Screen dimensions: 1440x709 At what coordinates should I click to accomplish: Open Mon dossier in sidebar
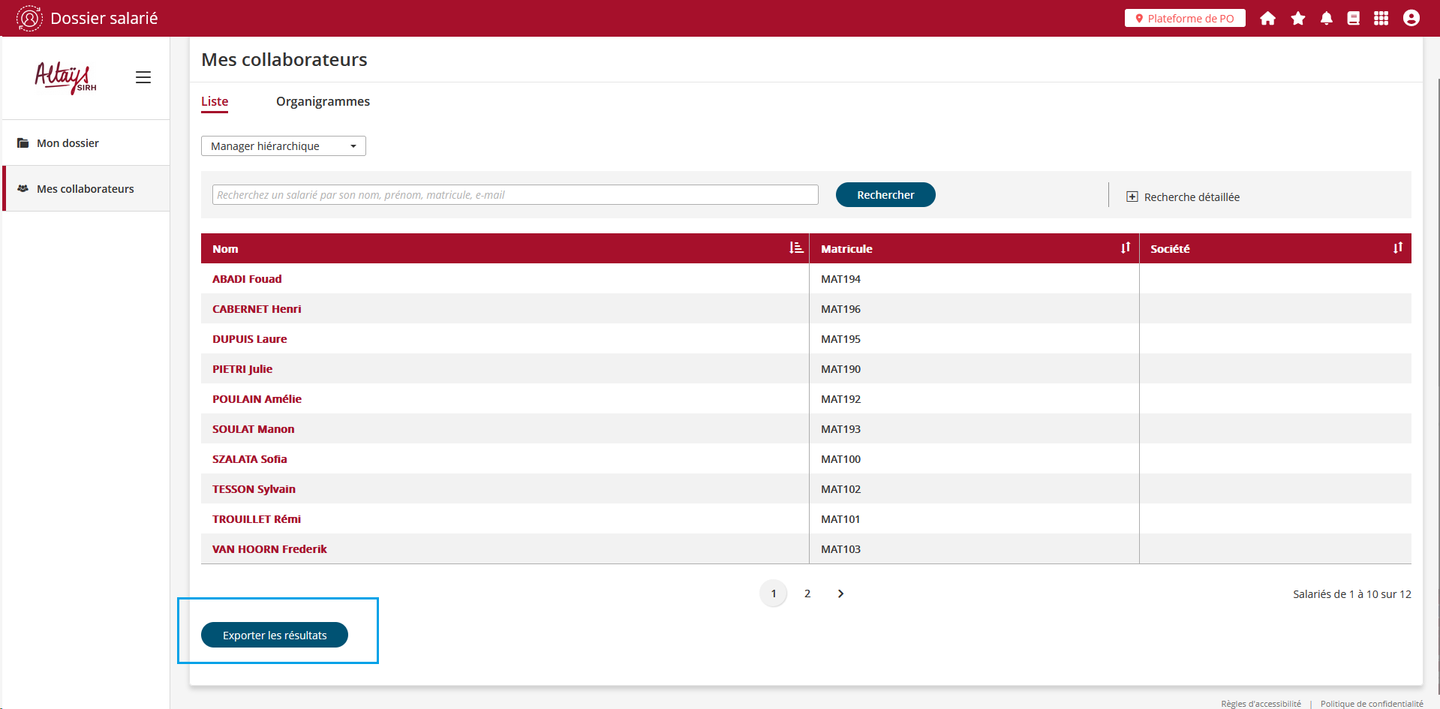67,143
